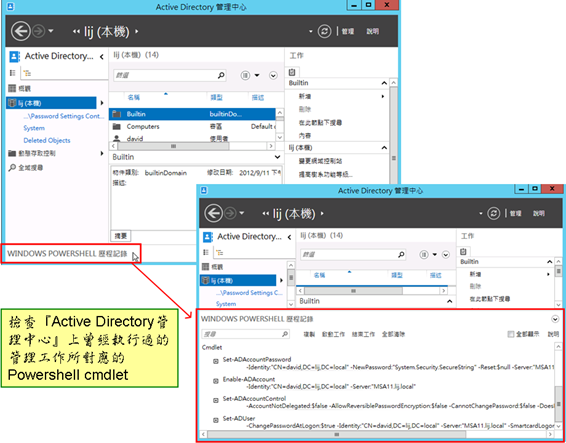Click Active Directory contact-card icon in rear window
Viewport: 566px width, 443px height.
click(14, 56)
